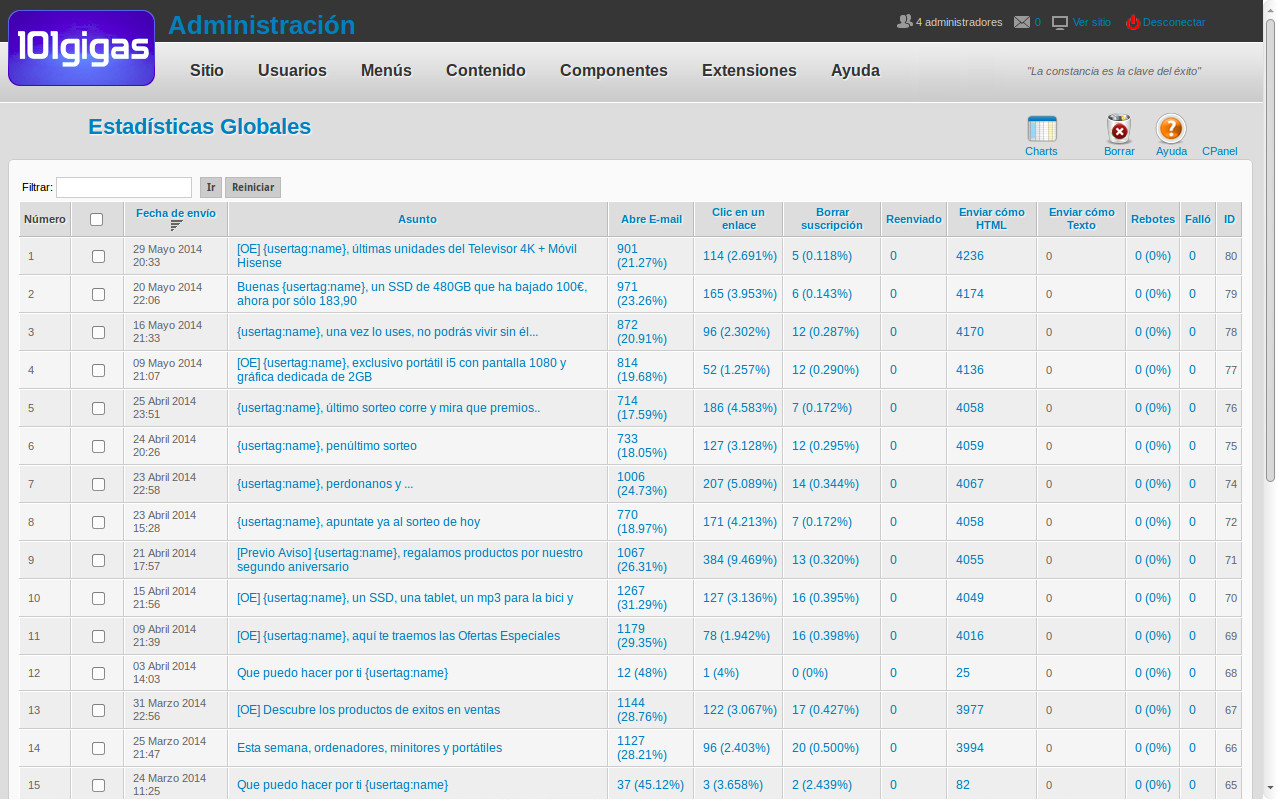Click the Borrar trash icon
This screenshot has height=800, width=1278.
tap(1119, 130)
